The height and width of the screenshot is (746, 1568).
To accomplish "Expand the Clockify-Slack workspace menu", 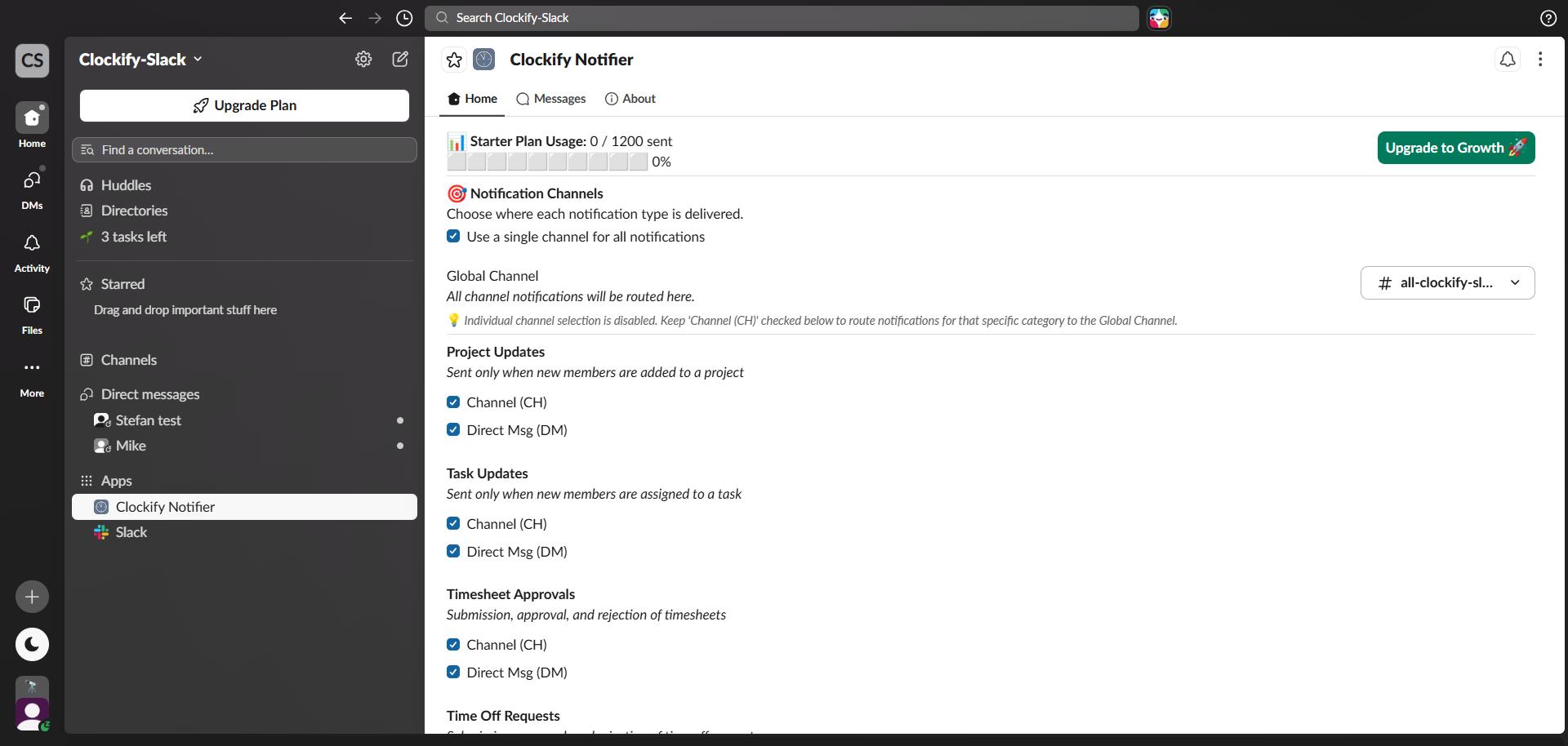I will [140, 60].
